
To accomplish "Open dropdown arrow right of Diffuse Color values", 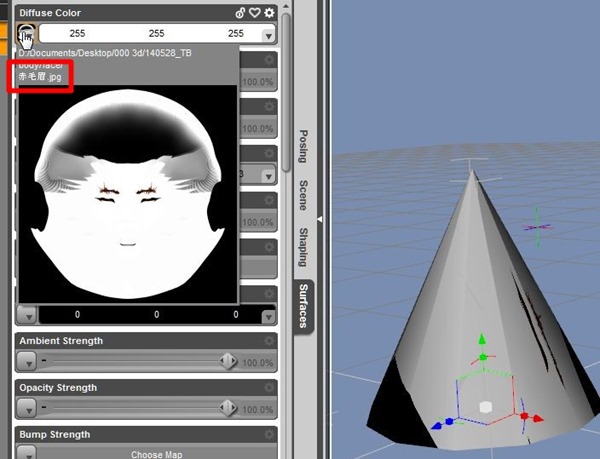I will tap(268, 35).
